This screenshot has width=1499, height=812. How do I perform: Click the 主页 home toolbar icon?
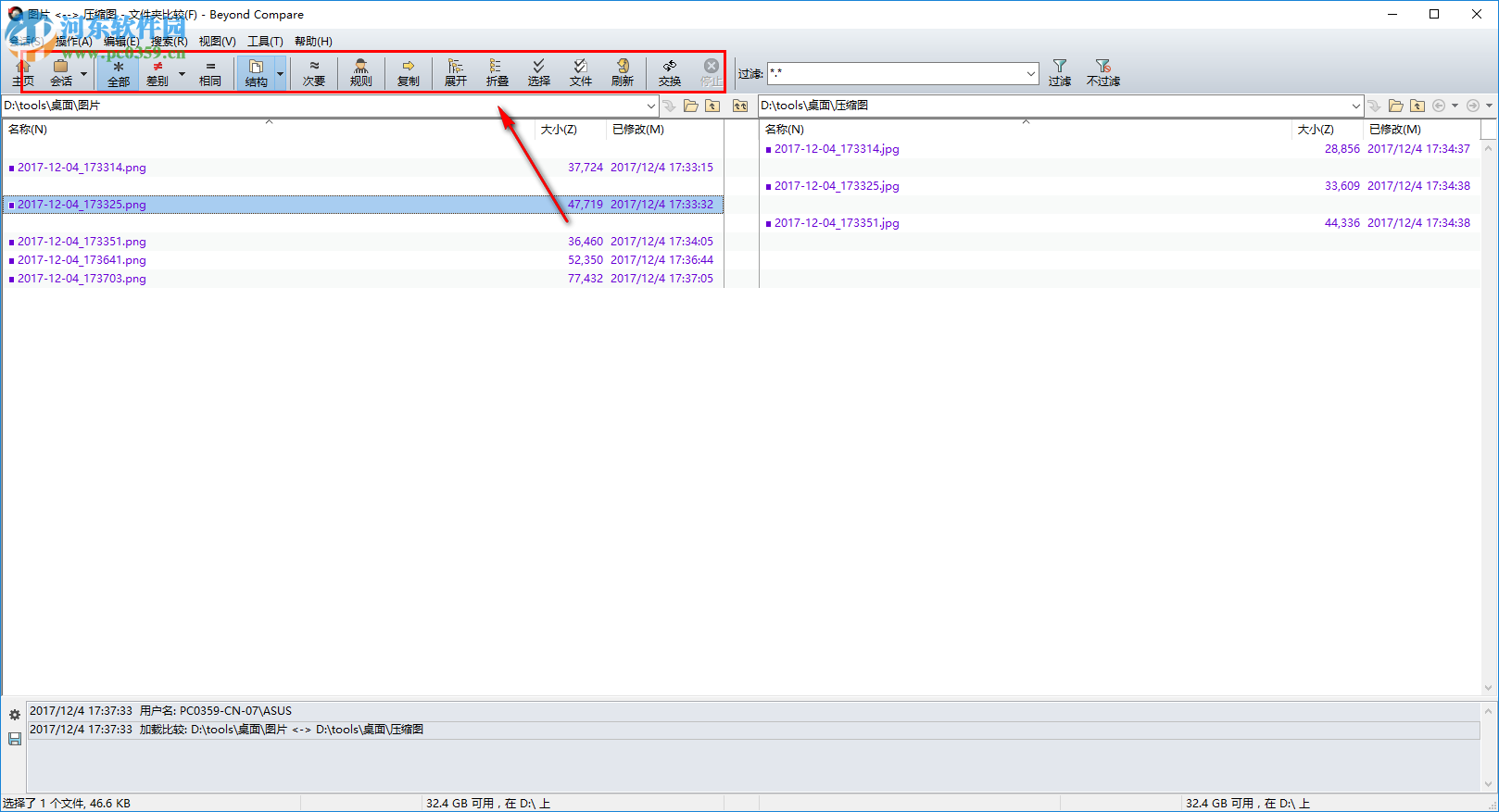pos(23,72)
